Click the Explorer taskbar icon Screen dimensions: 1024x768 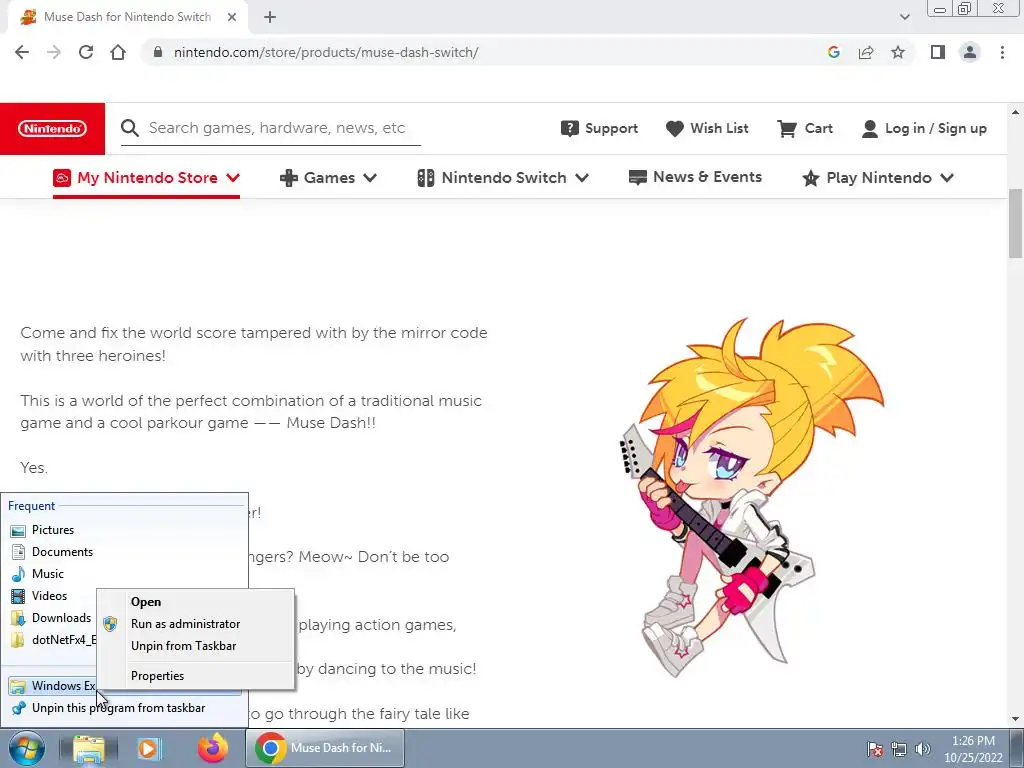(88, 748)
